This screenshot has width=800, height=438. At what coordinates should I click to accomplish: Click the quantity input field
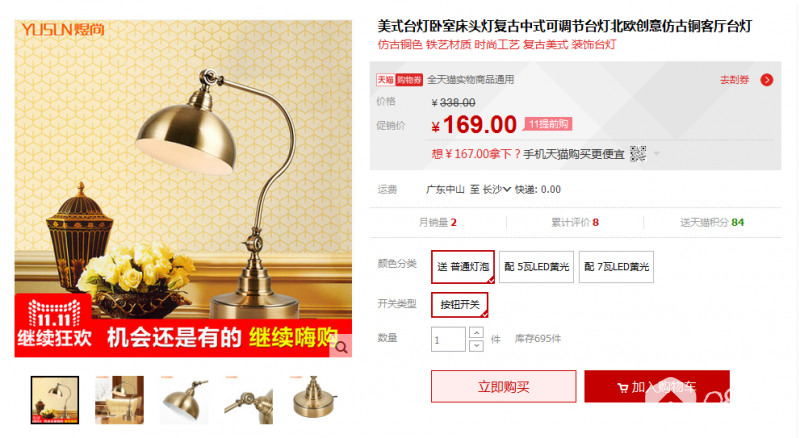(x=448, y=339)
